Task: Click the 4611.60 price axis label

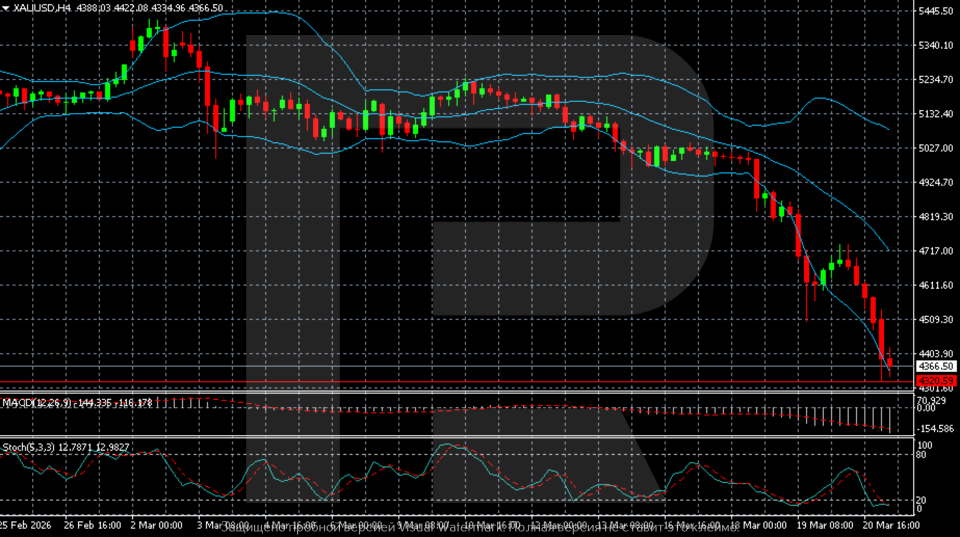Action: click(932, 285)
